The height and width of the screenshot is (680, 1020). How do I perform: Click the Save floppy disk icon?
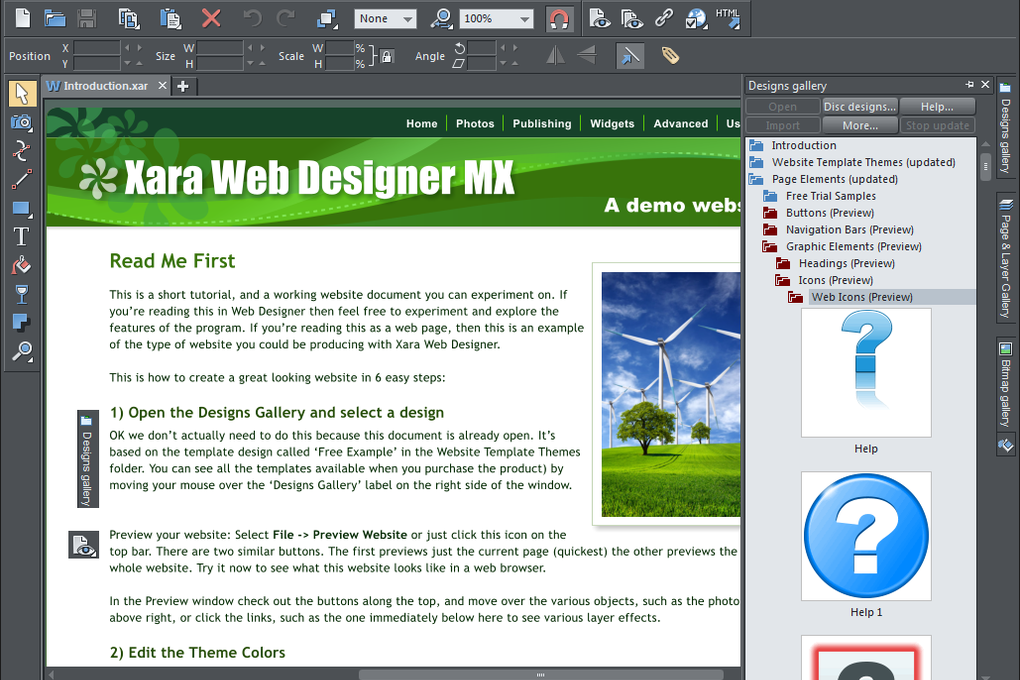click(x=87, y=18)
